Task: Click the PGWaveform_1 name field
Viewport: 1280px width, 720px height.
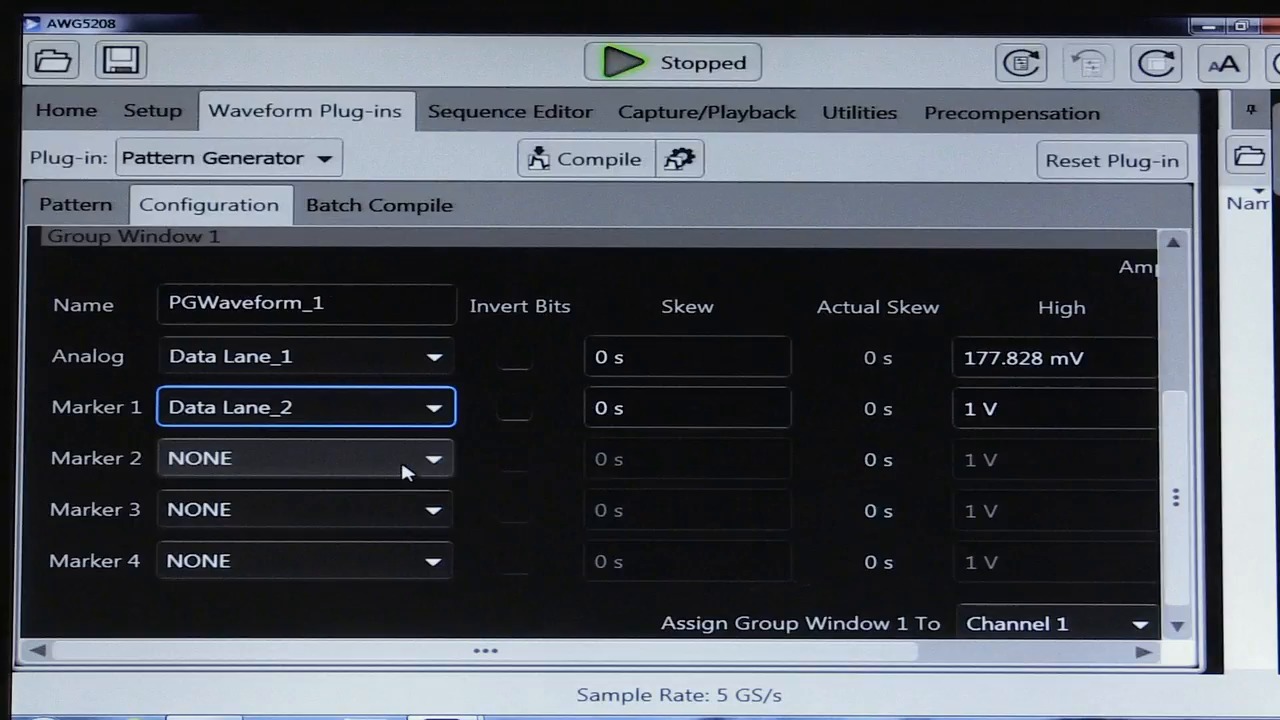Action: click(306, 303)
